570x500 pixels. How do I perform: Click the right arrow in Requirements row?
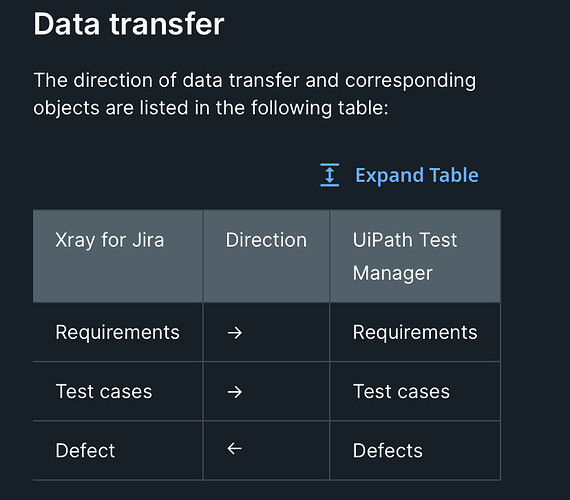(x=235, y=332)
